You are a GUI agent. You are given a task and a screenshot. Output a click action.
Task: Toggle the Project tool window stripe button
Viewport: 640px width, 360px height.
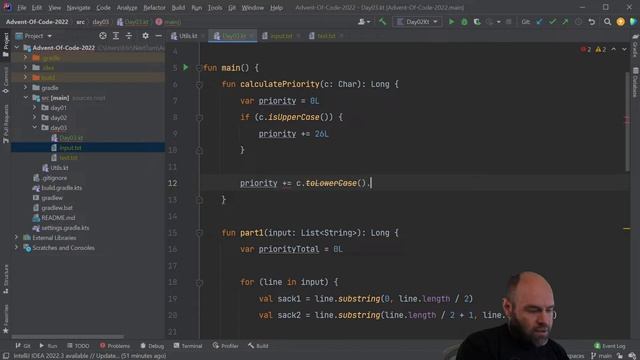click(5, 45)
